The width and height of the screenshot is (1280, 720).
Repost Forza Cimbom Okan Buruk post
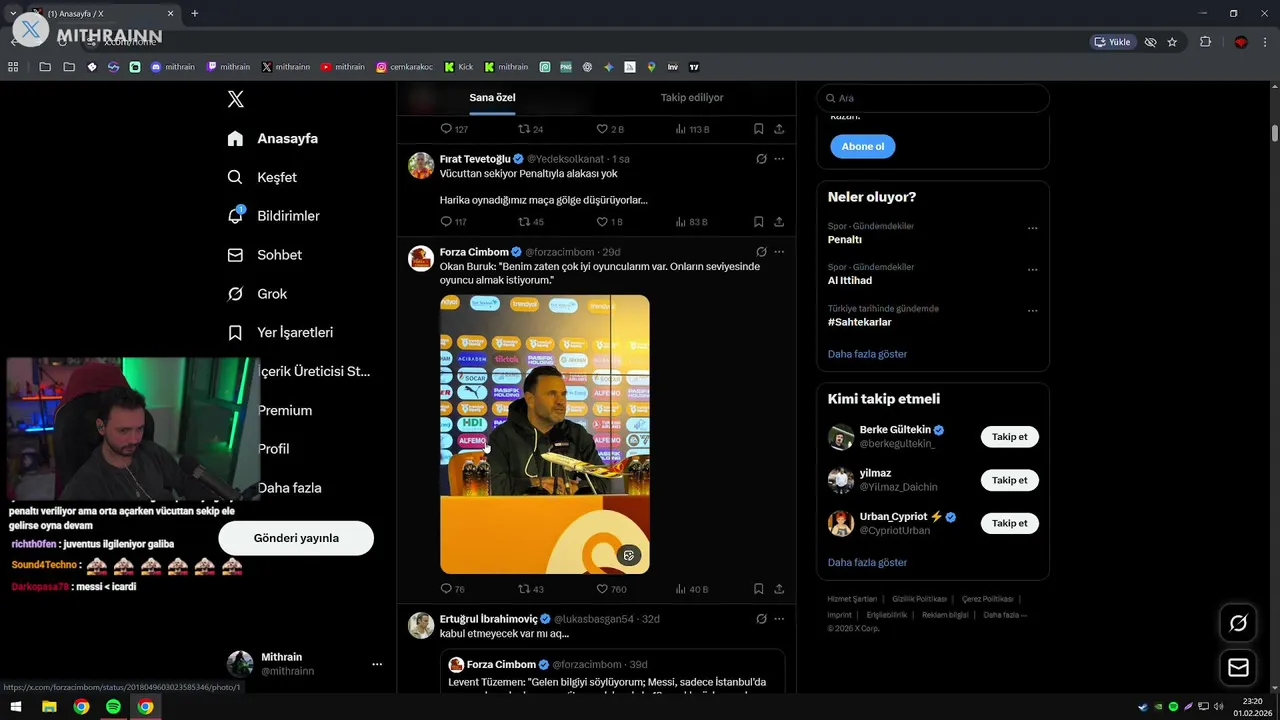[x=531, y=589]
